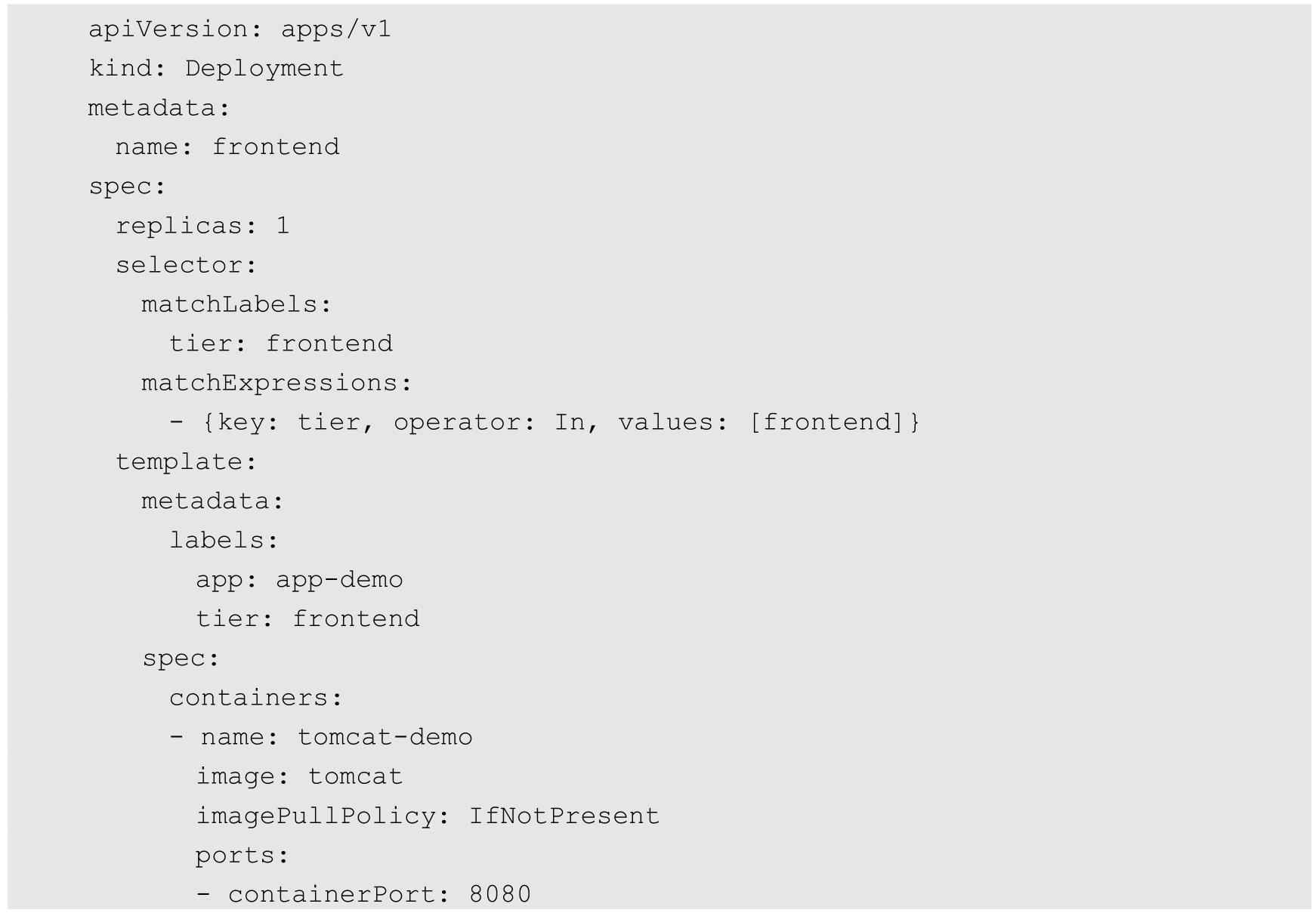
Task: Click the word Deployment
Action: 264,69
